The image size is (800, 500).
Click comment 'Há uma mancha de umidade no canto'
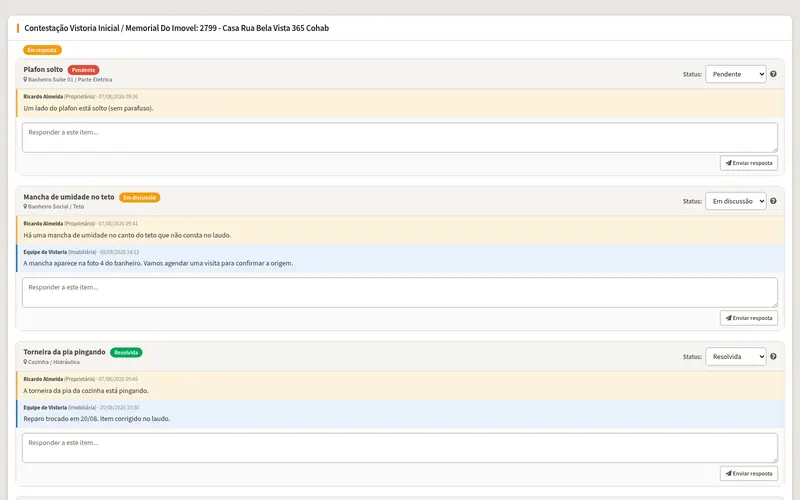pos(127,235)
